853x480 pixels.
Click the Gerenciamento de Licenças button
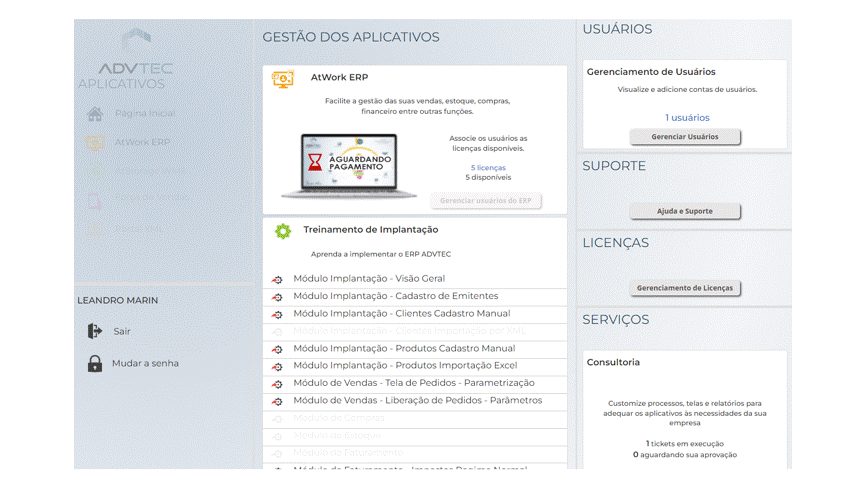(x=685, y=288)
